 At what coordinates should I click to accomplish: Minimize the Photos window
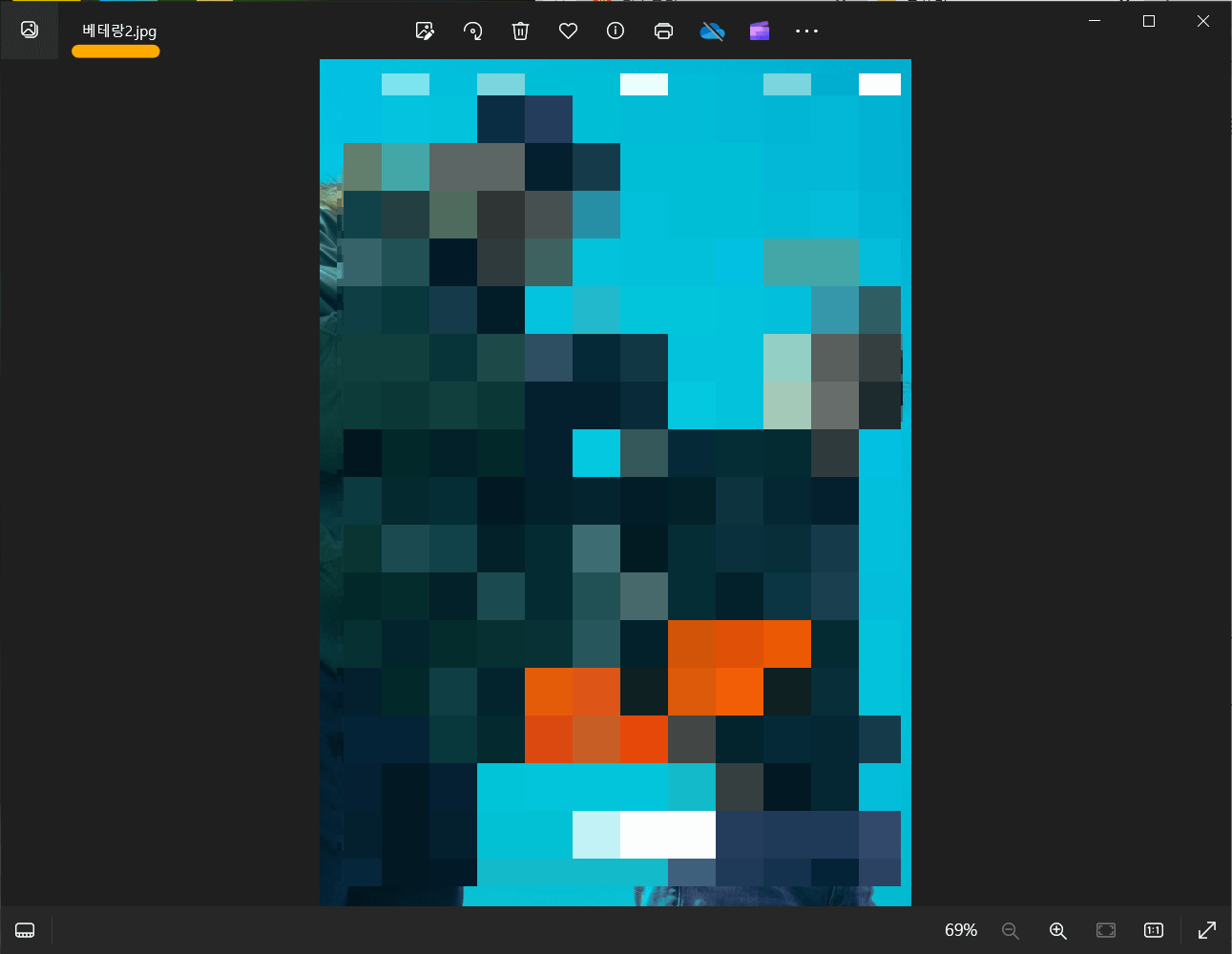1095,21
